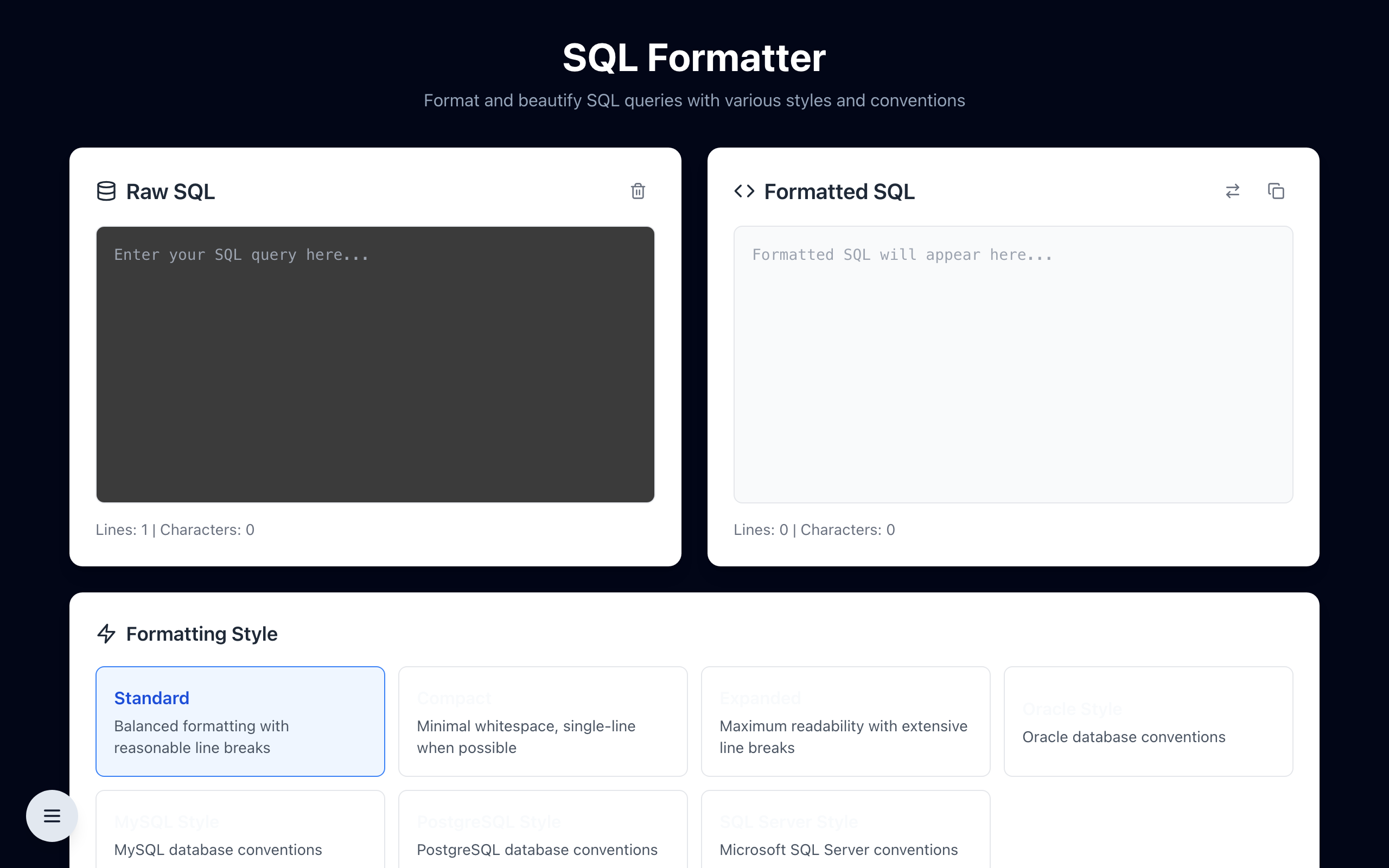This screenshot has height=868, width=1389.
Task: Click the Raw SQL heading text
Action: pos(170,192)
